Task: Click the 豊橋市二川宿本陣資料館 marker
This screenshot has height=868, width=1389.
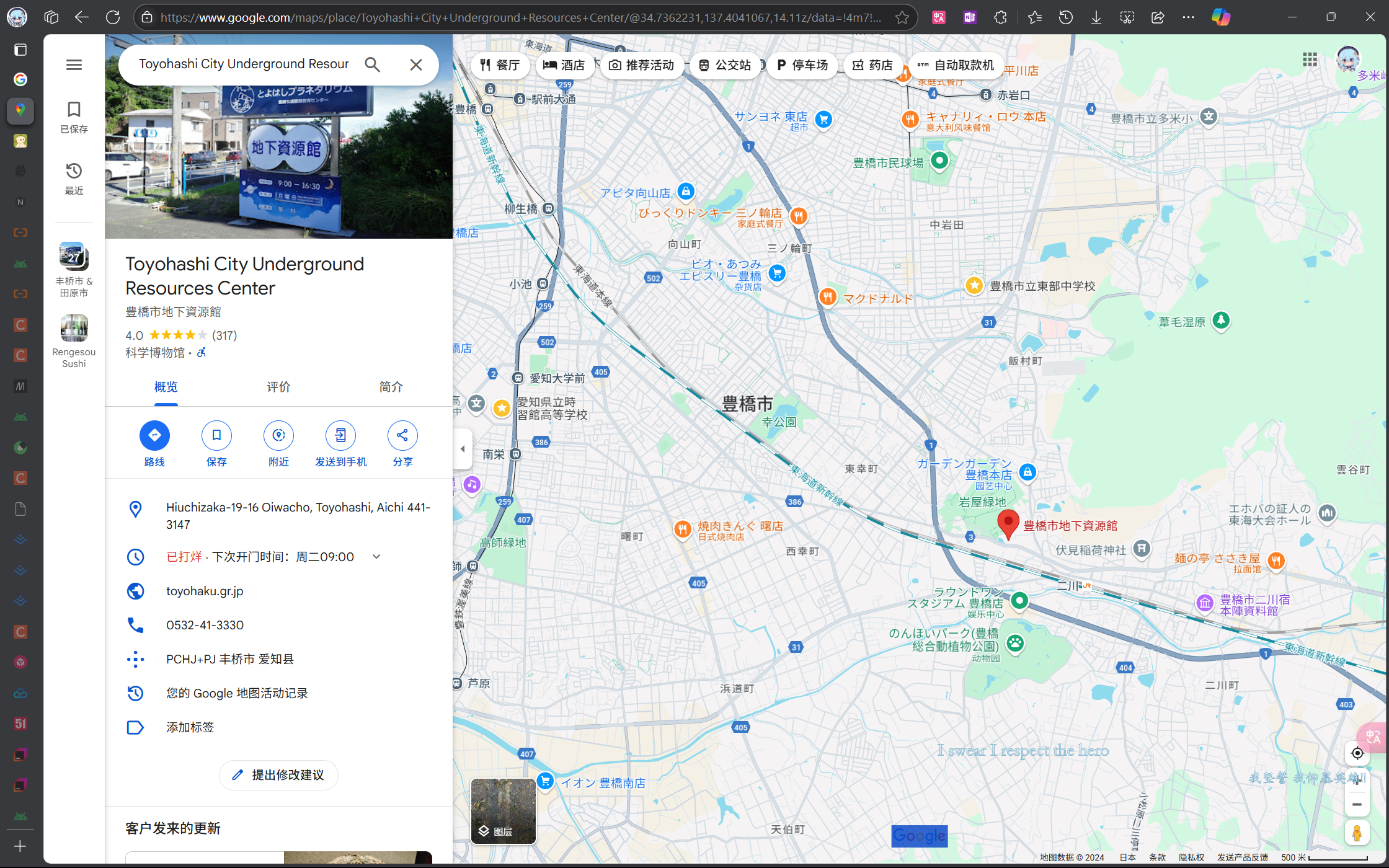Action: click(1205, 602)
